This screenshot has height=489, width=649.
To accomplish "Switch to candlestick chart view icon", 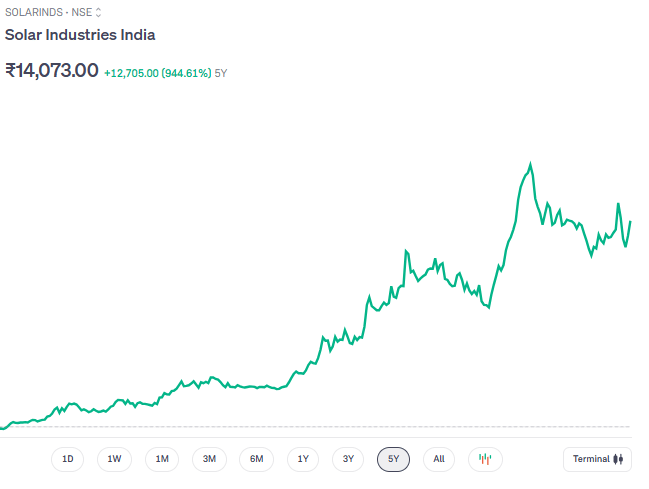I will click(485, 459).
